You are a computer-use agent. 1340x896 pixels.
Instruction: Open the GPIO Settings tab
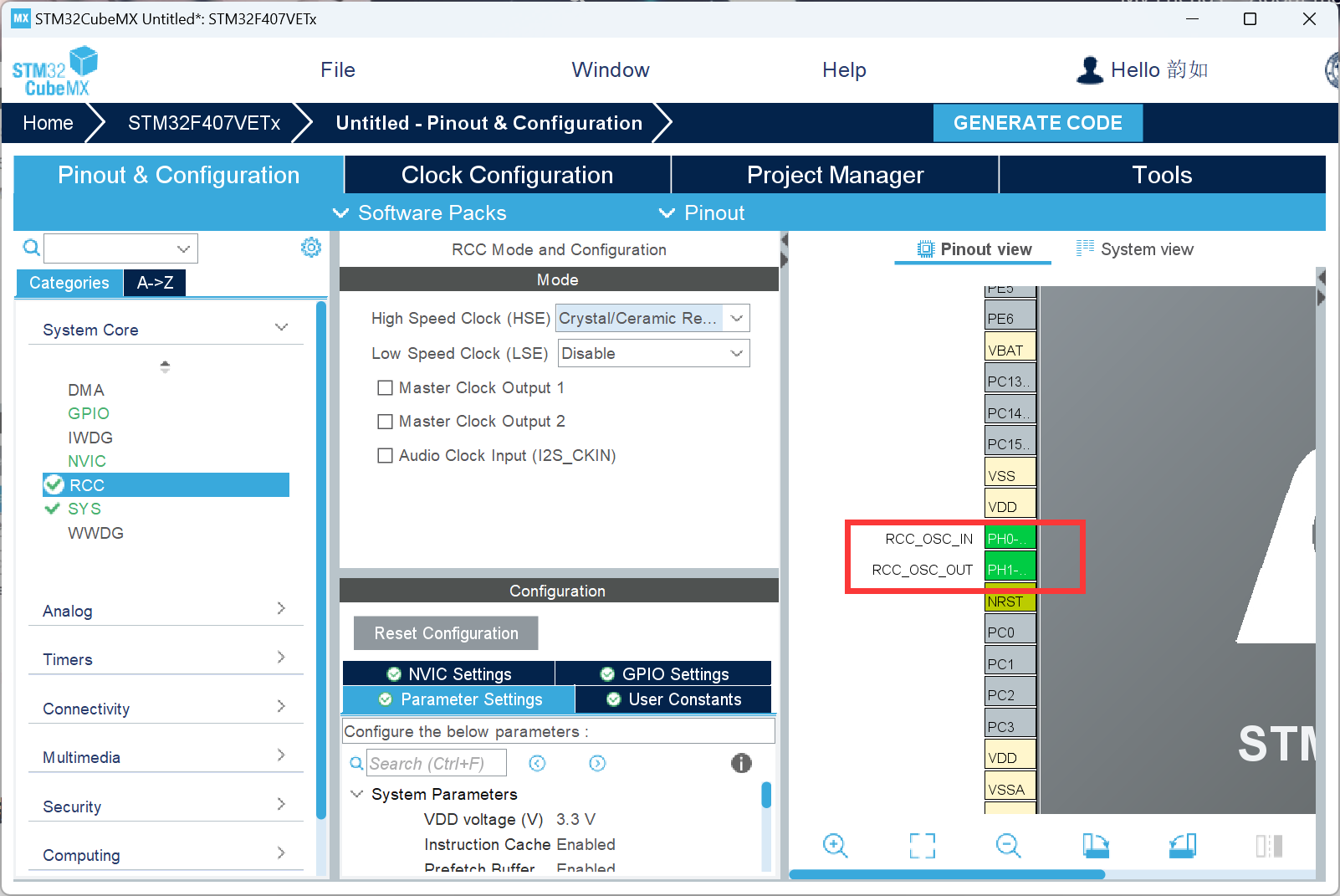pos(664,673)
